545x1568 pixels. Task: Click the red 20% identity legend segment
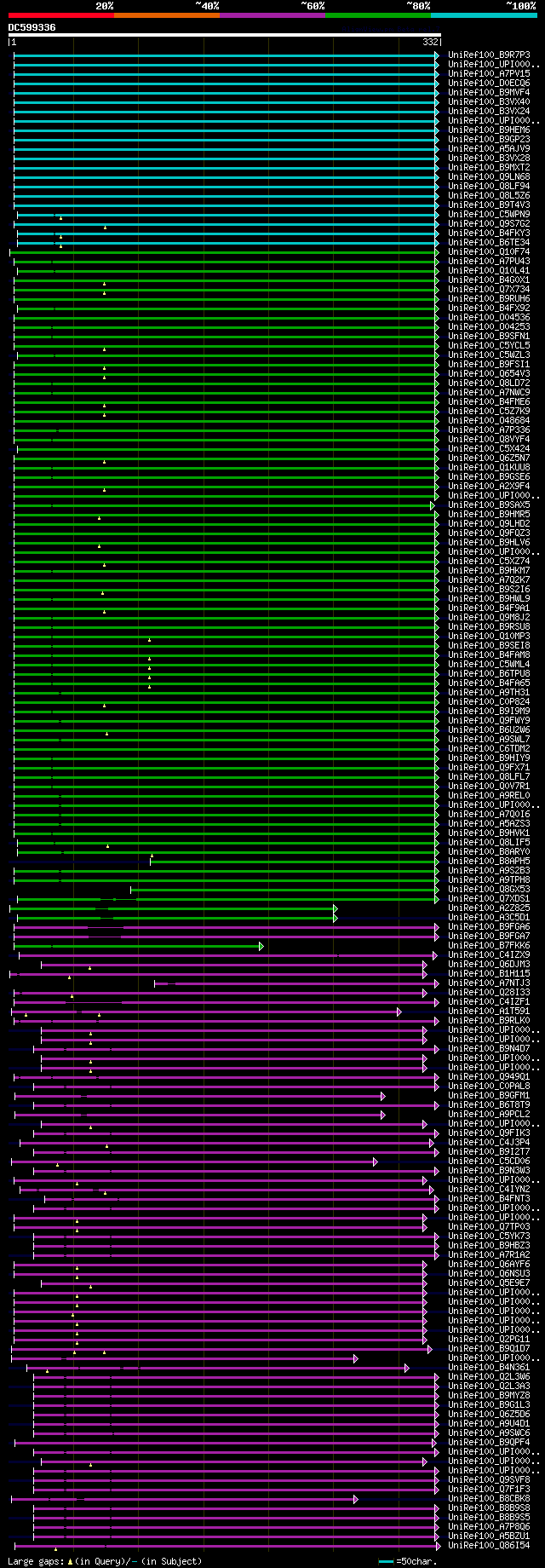point(61,15)
